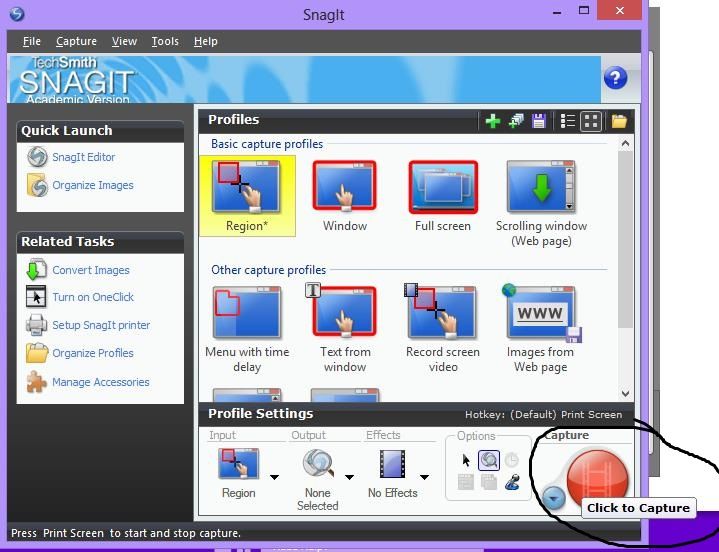
Task: Open the Capture menu
Action: pos(76,41)
